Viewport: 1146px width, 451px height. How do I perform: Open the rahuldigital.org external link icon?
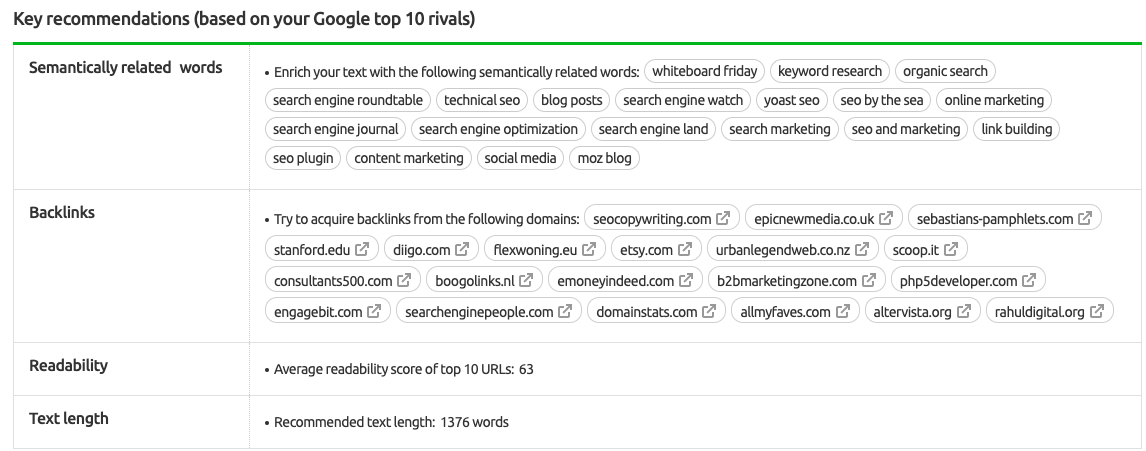click(1097, 311)
